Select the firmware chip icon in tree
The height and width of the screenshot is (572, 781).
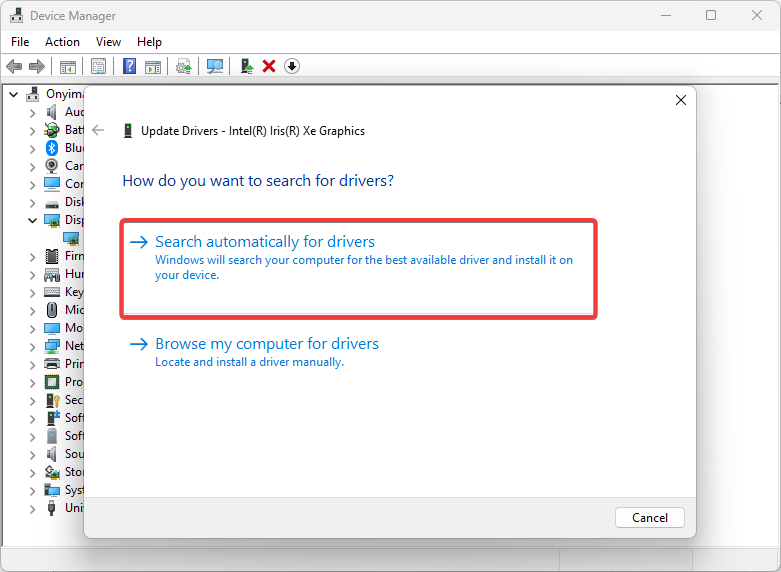(52, 256)
